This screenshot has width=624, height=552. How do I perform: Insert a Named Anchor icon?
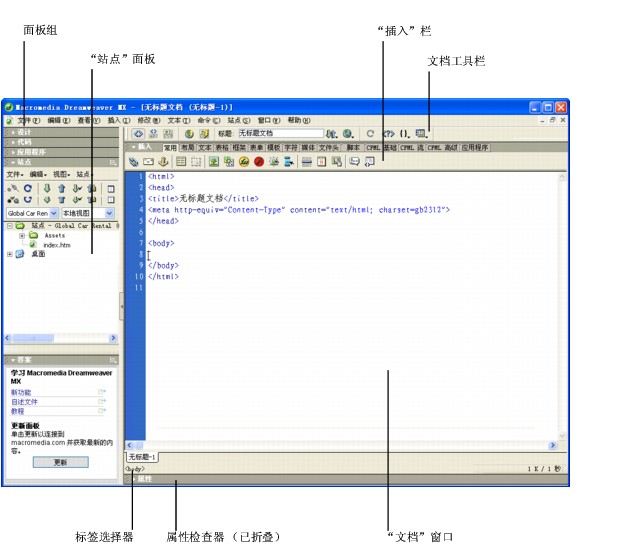[x=163, y=162]
